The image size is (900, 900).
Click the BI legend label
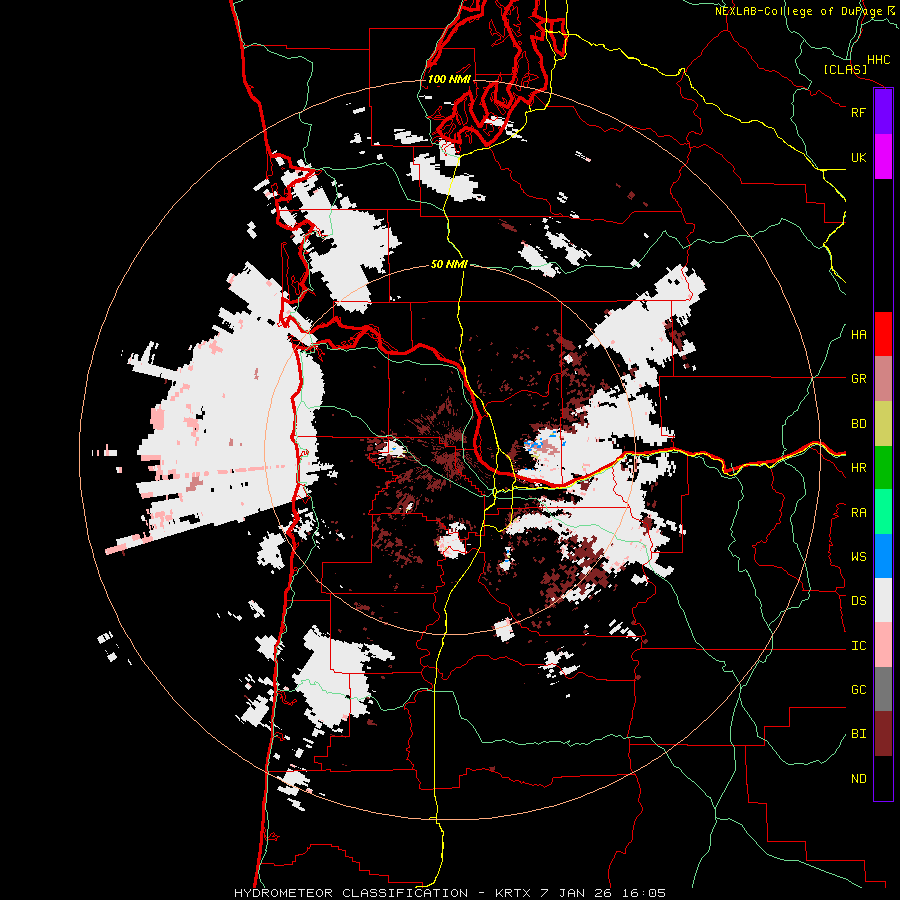click(x=858, y=734)
